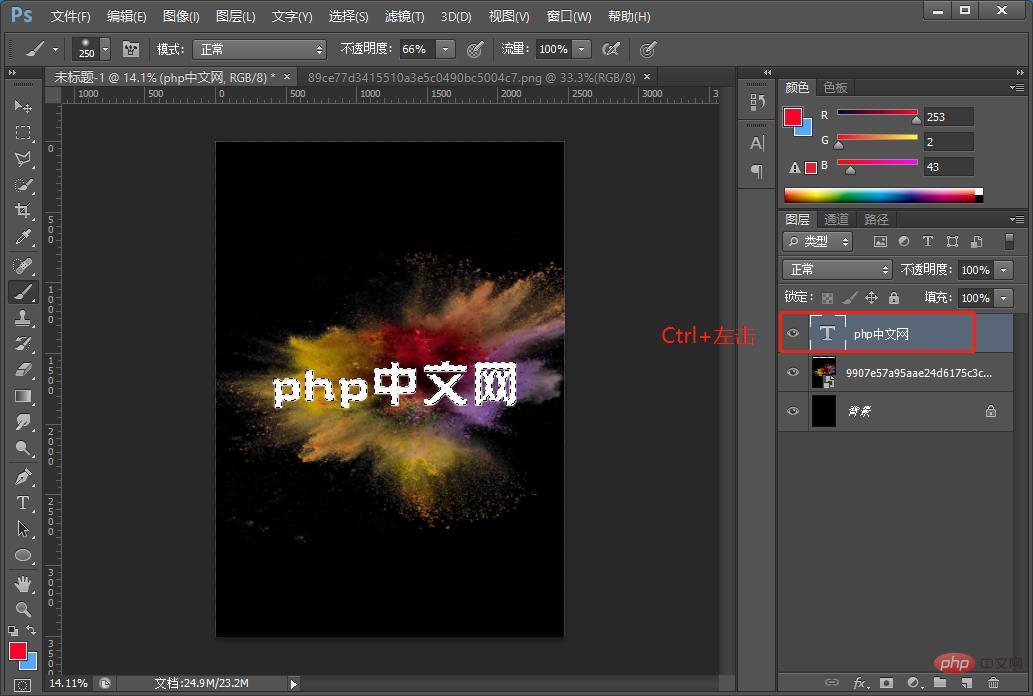Select the Zoom tool
This screenshot has width=1033, height=696.
coord(23,609)
